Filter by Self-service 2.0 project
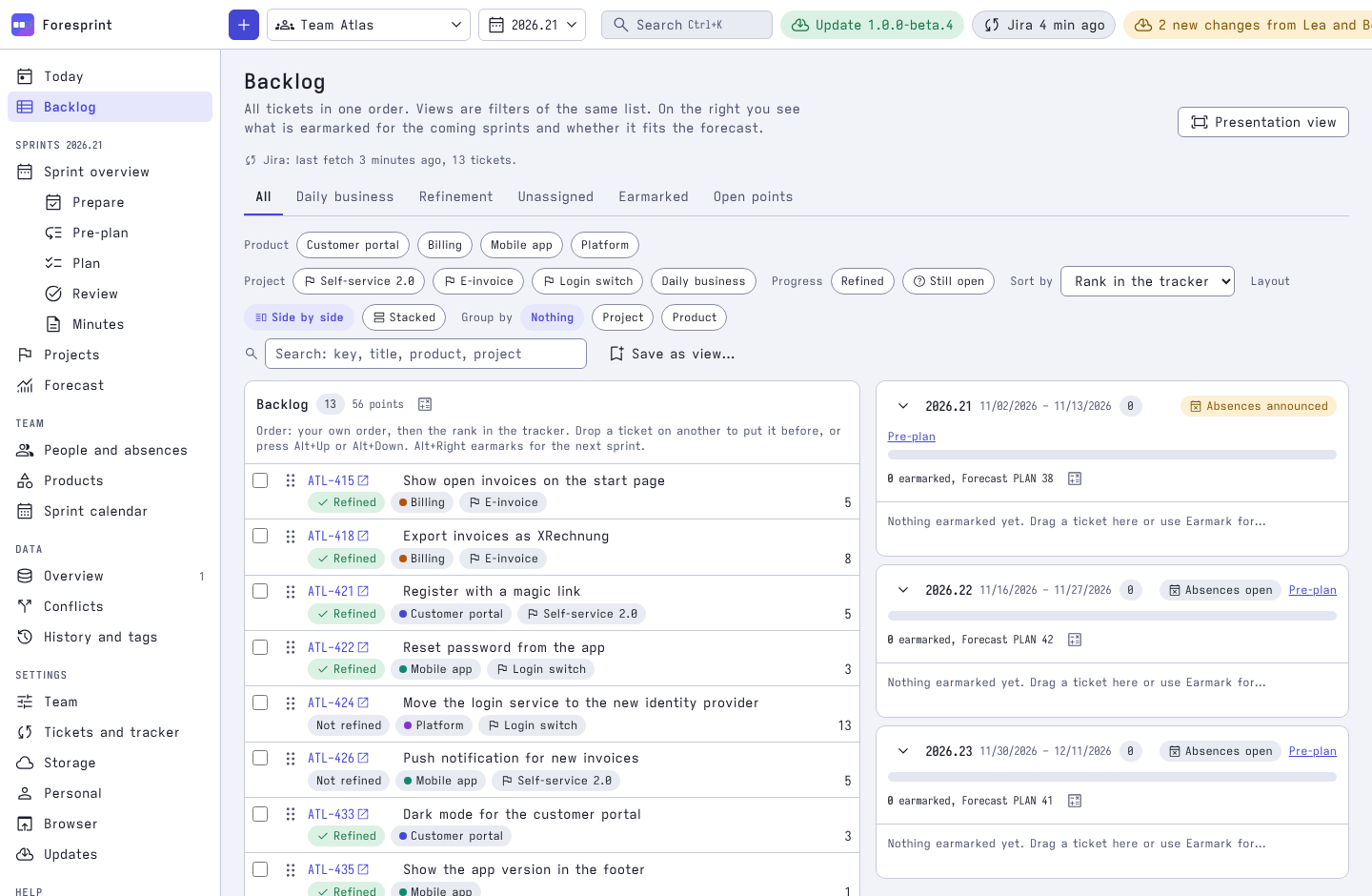 point(358,281)
